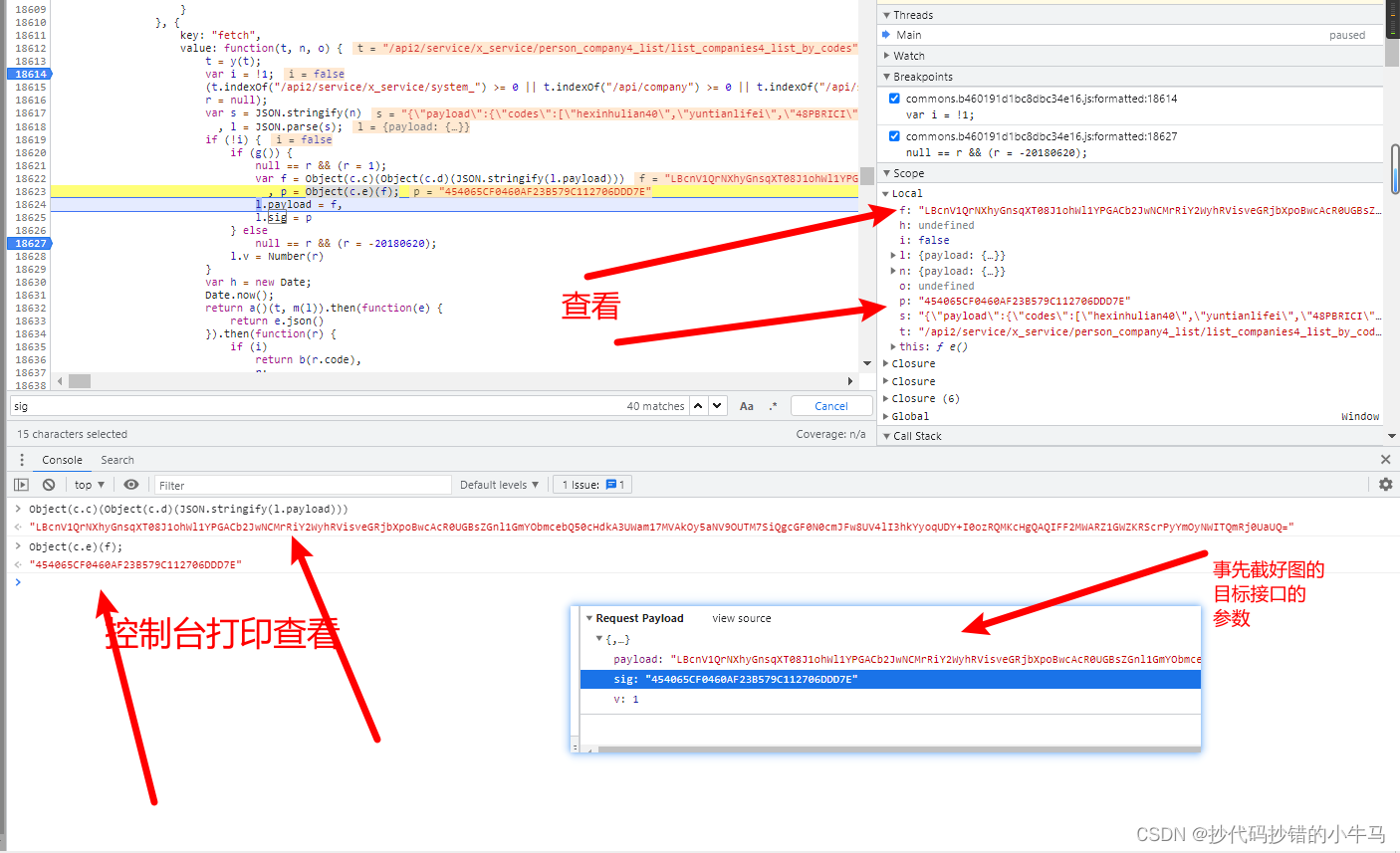Image resolution: width=1400 pixels, height=853 pixels.
Task: Click the v: 1 payload row
Action: (x=890, y=699)
